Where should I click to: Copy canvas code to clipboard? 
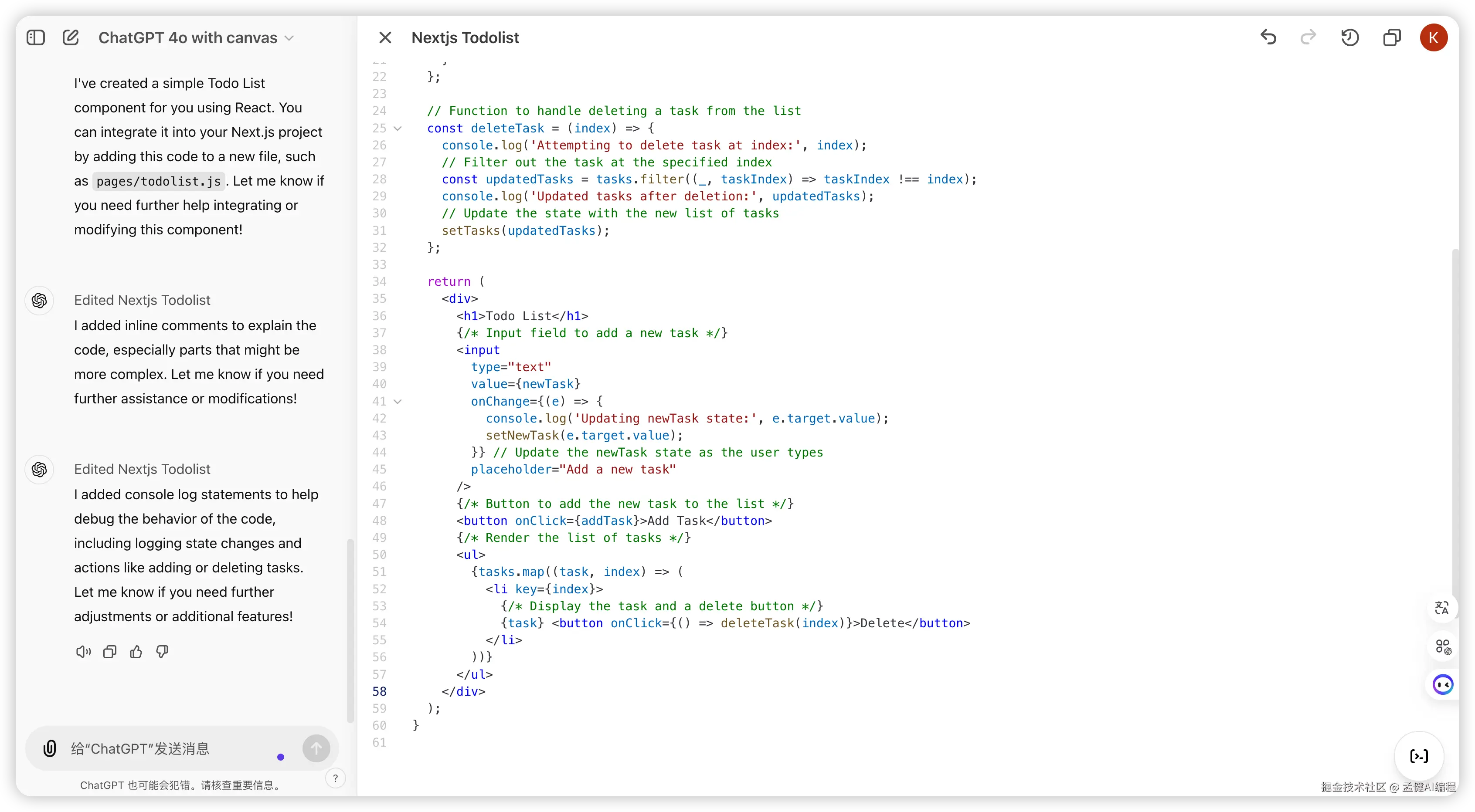pos(1391,38)
